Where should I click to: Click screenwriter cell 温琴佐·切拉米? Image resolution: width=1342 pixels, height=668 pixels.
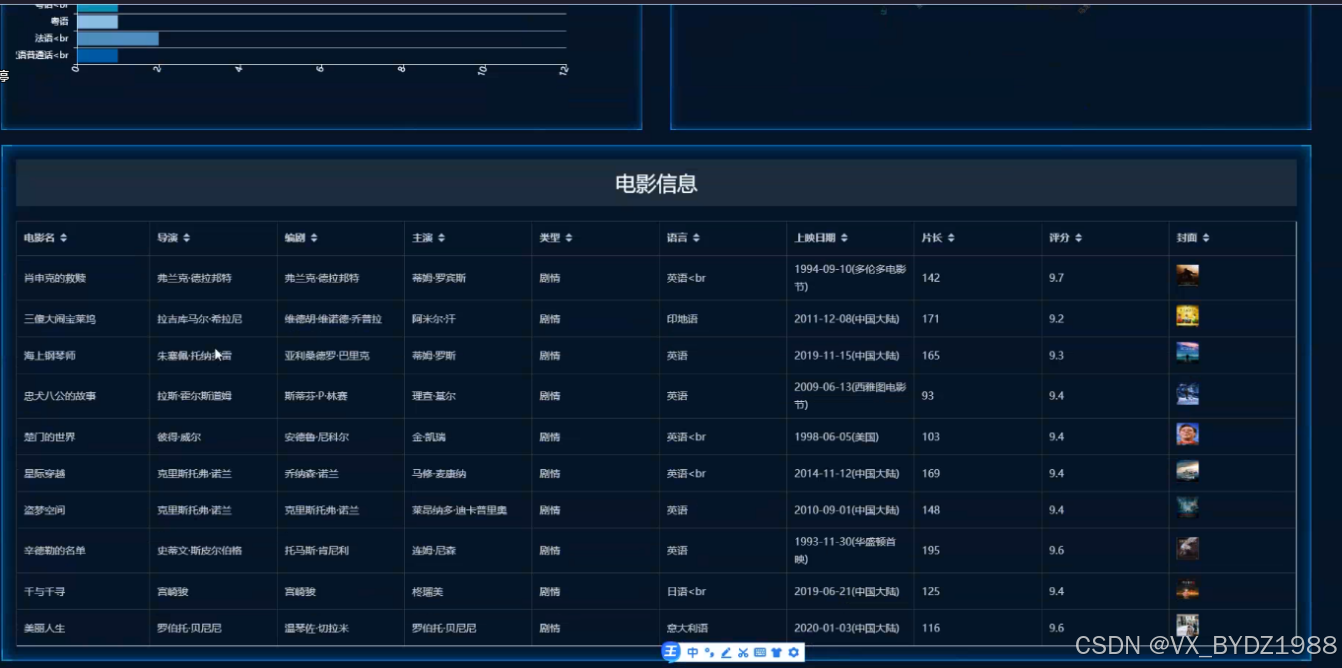317,629
